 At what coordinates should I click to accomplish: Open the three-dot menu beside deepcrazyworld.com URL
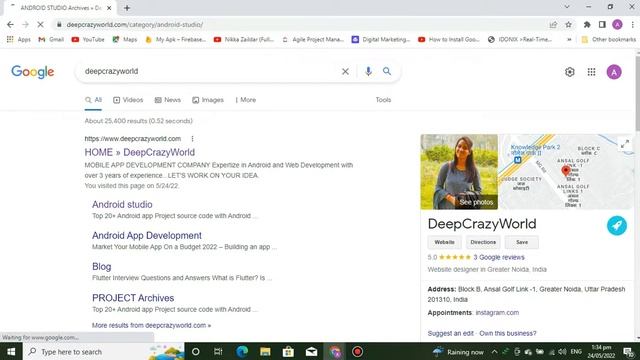[x=192, y=139]
